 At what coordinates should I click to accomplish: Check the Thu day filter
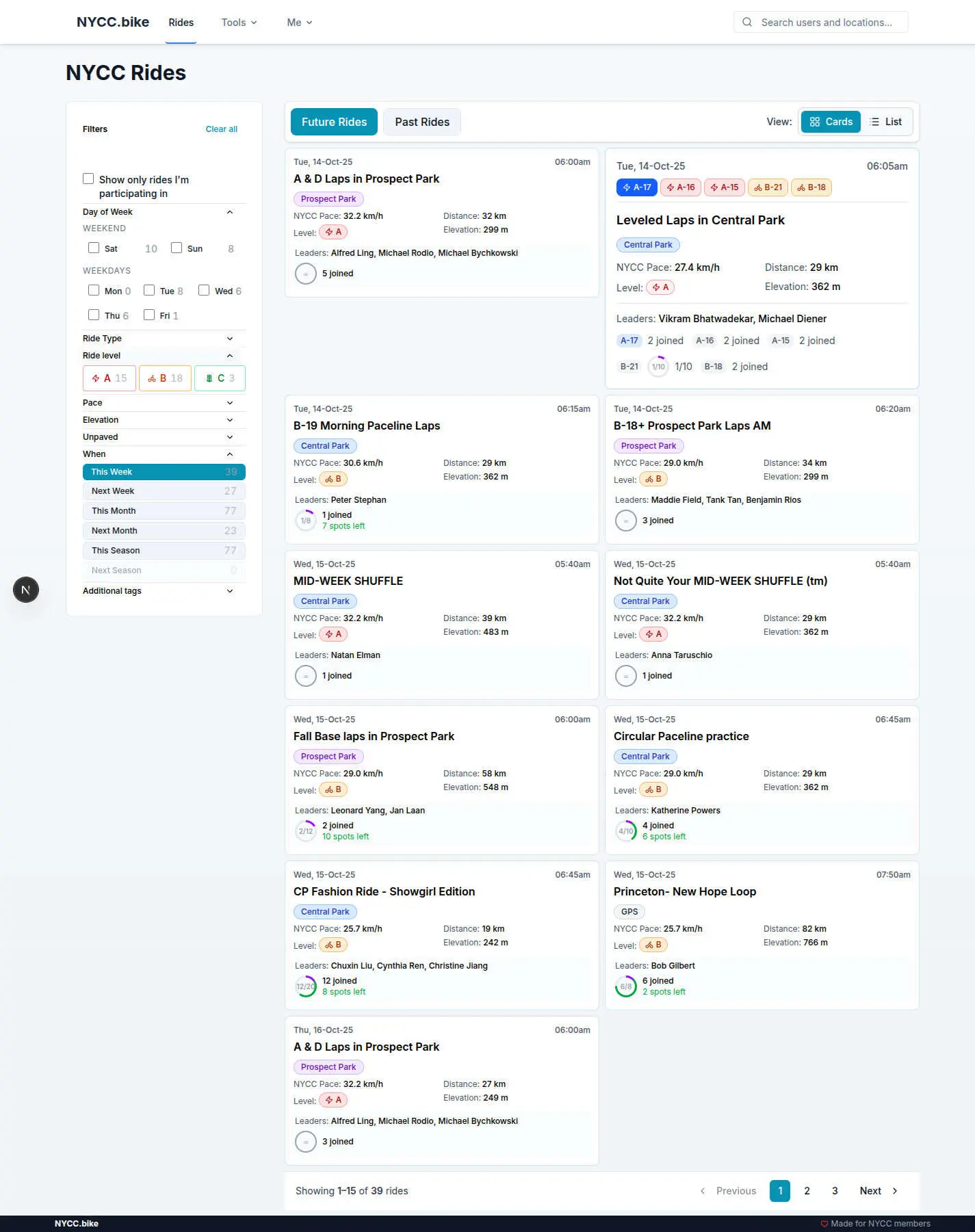coord(94,315)
